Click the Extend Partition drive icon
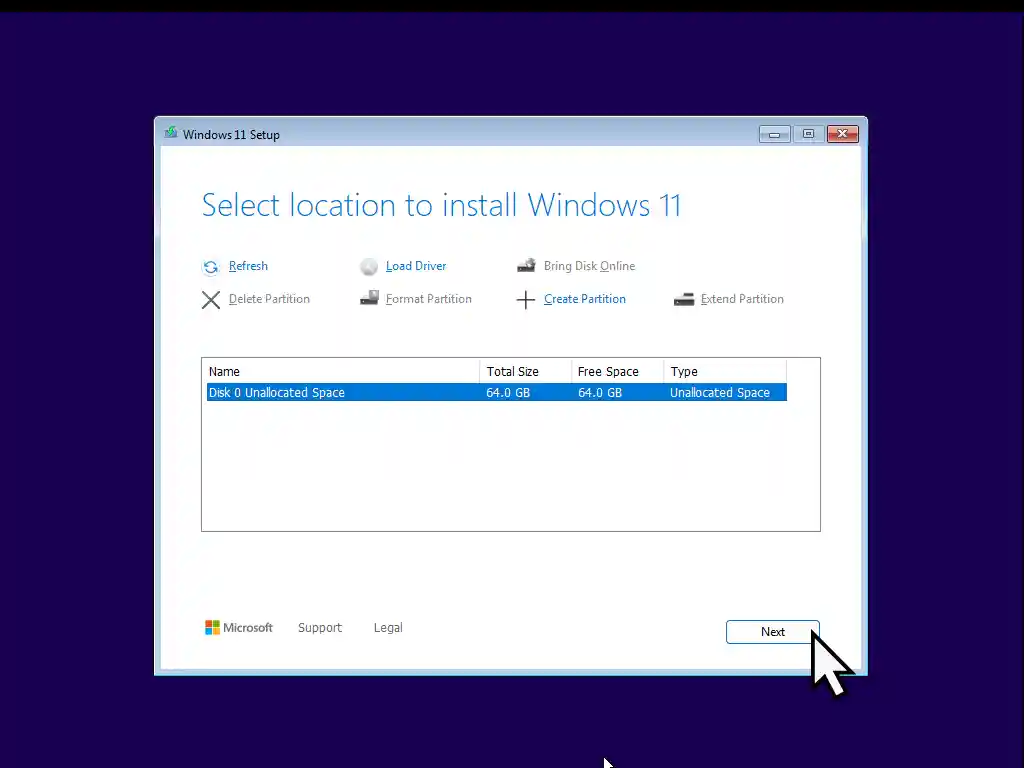The width and height of the screenshot is (1024, 768). point(684,299)
